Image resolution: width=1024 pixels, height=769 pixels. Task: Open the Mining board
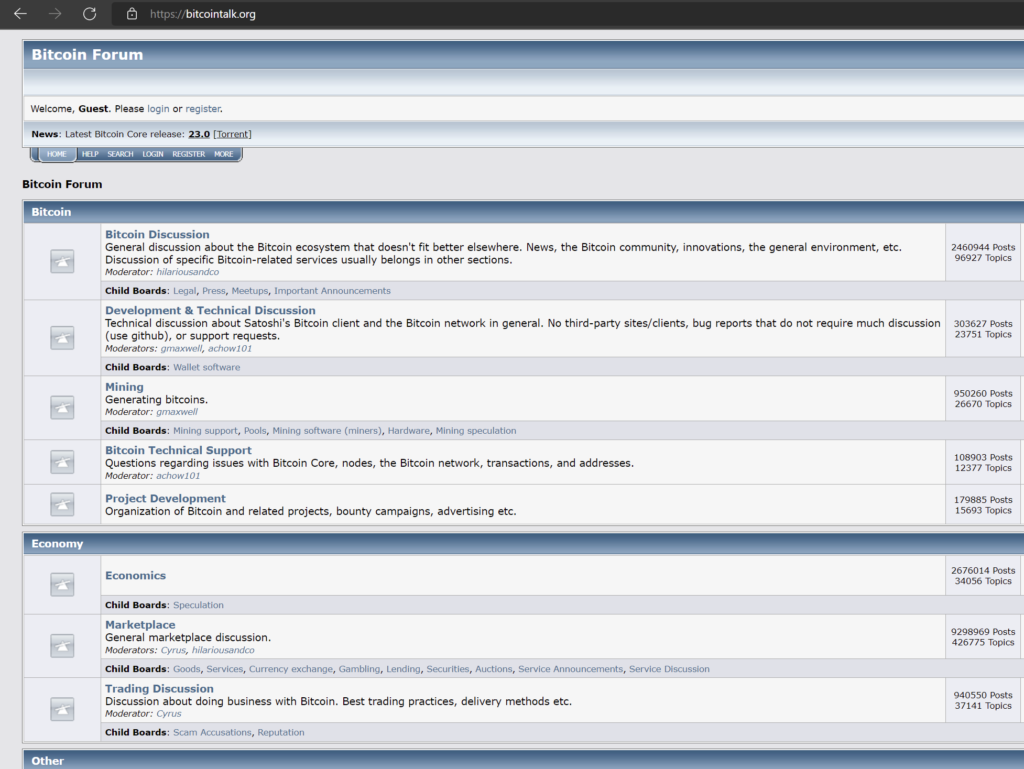point(124,387)
